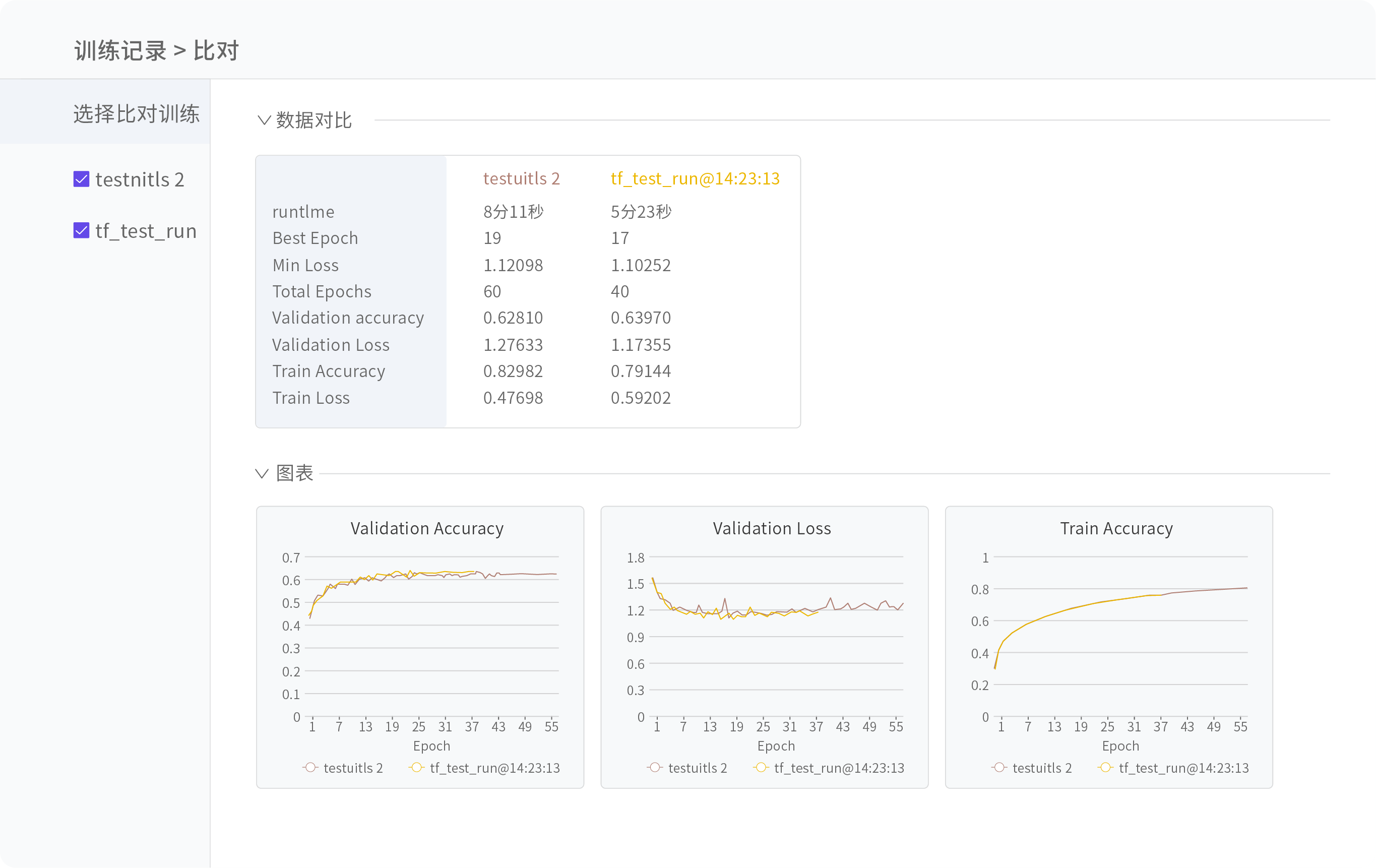Click Validation Loss value 1.27633
1376x868 pixels.
(x=513, y=345)
